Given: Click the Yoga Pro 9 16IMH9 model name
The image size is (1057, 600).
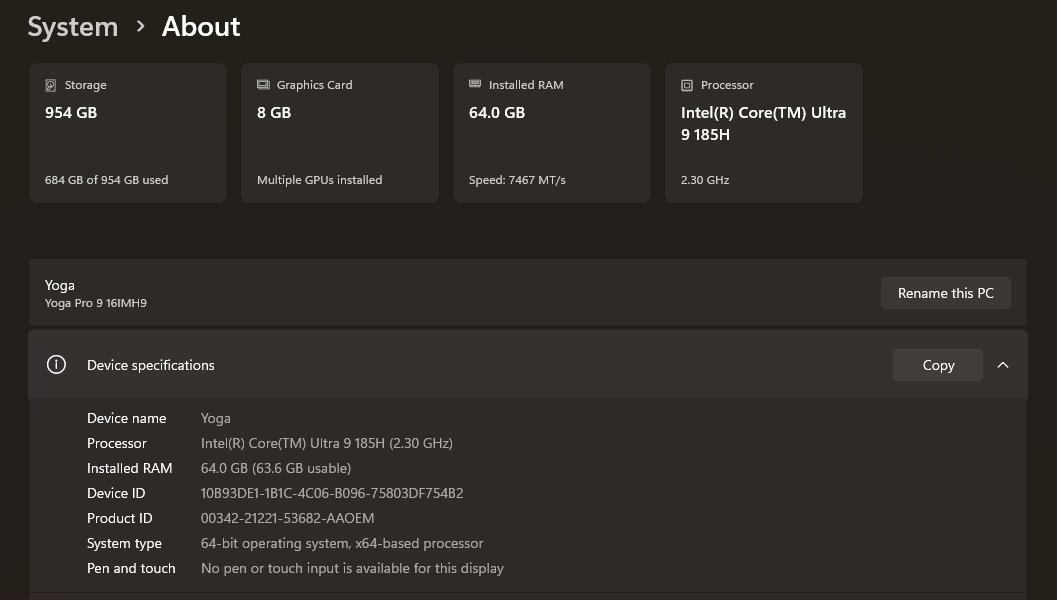Looking at the screenshot, I should pos(96,303).
